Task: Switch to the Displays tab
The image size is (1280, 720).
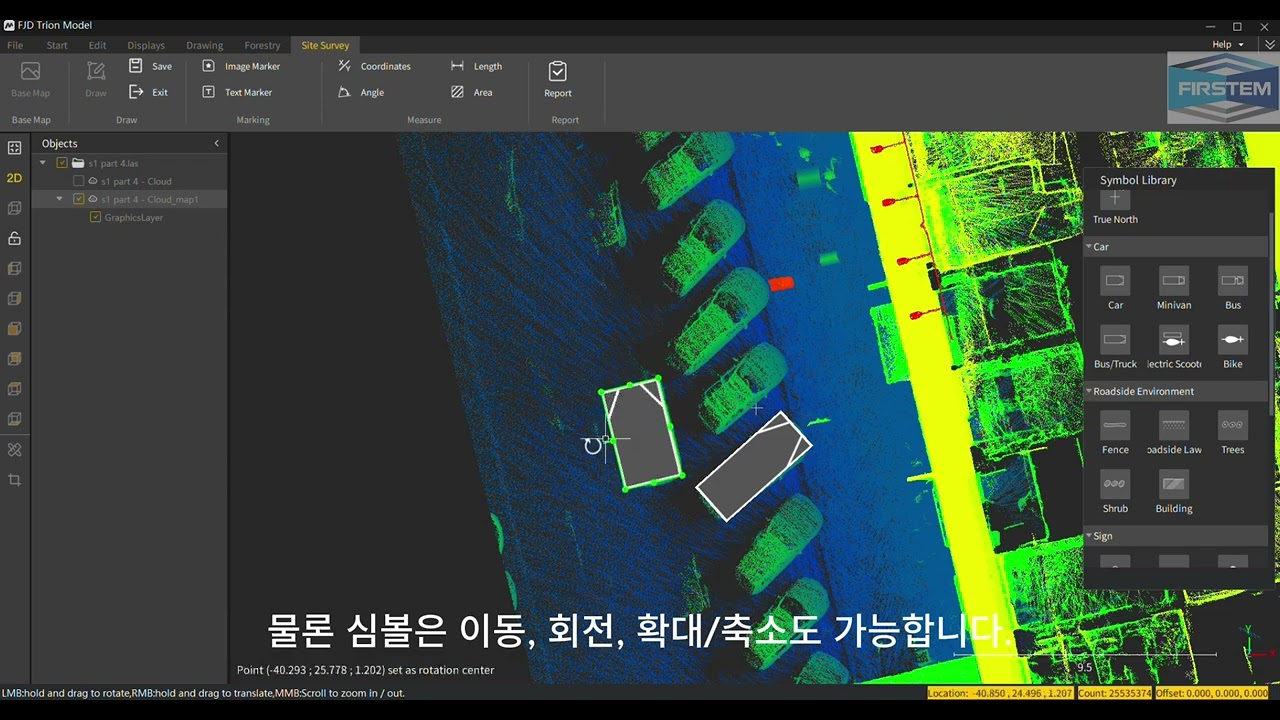Action: click(x=146, y=45)
